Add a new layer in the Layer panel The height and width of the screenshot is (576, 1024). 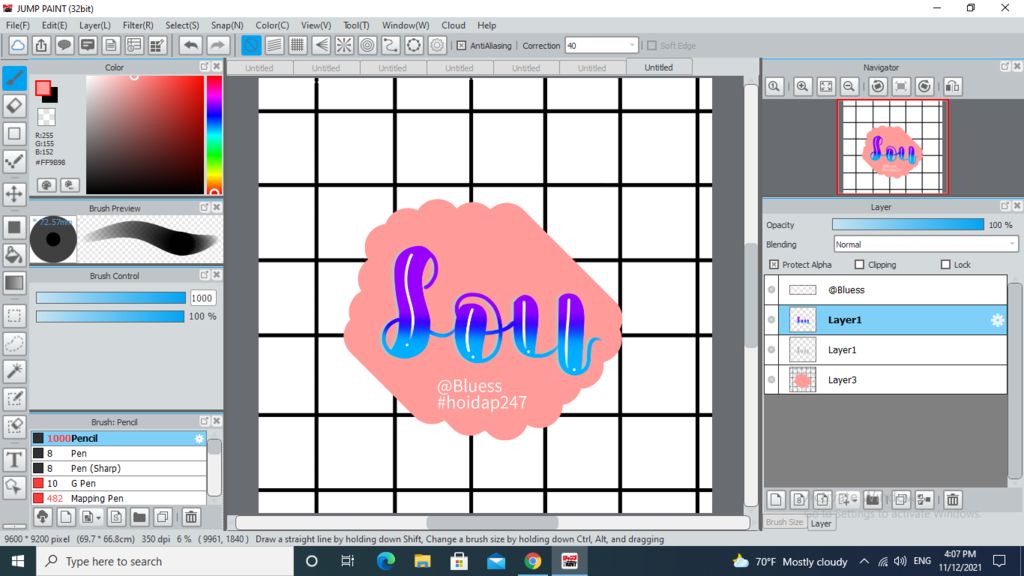776,500
